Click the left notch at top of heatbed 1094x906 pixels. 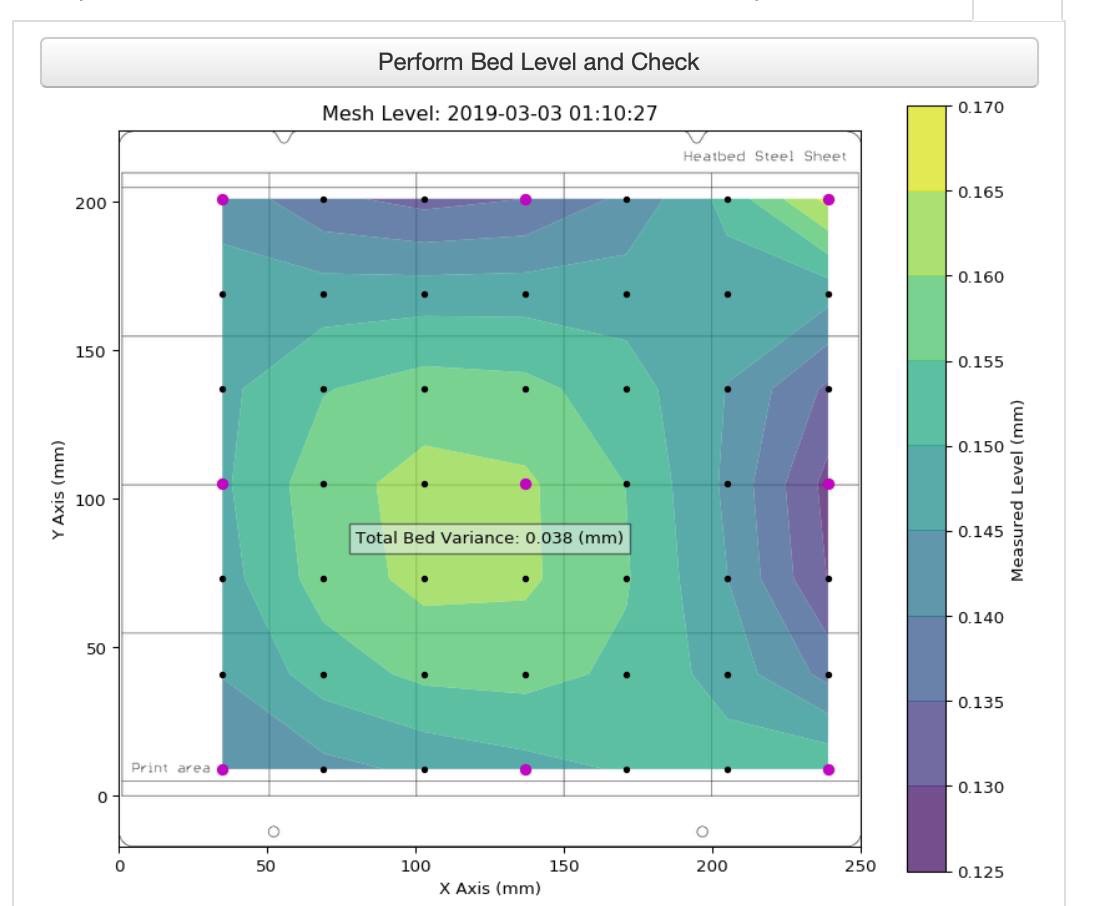283,137
